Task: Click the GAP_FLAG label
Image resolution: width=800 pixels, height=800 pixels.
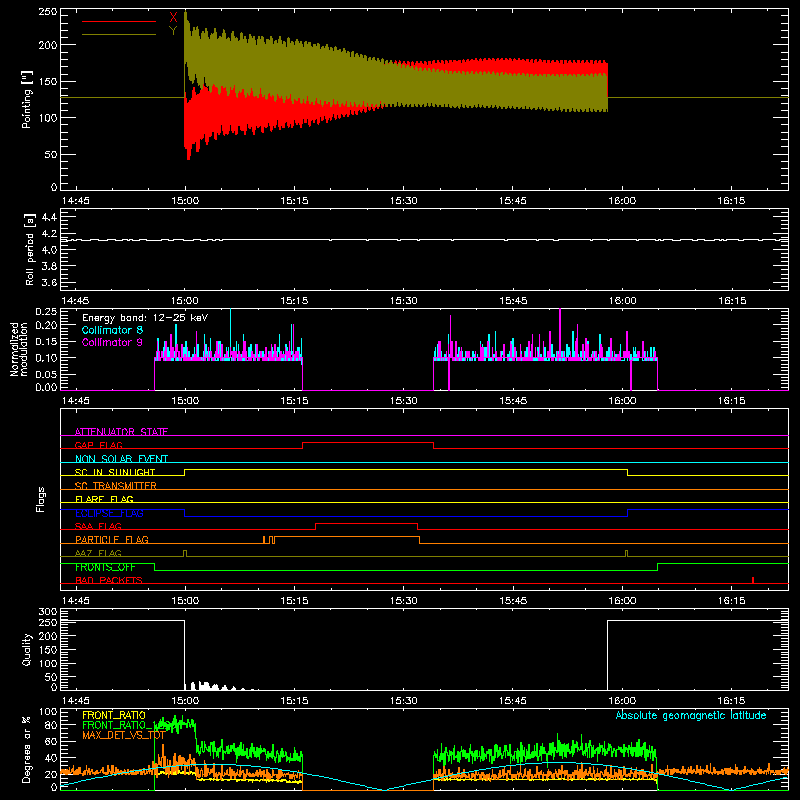Action: (x=99, y=445)
